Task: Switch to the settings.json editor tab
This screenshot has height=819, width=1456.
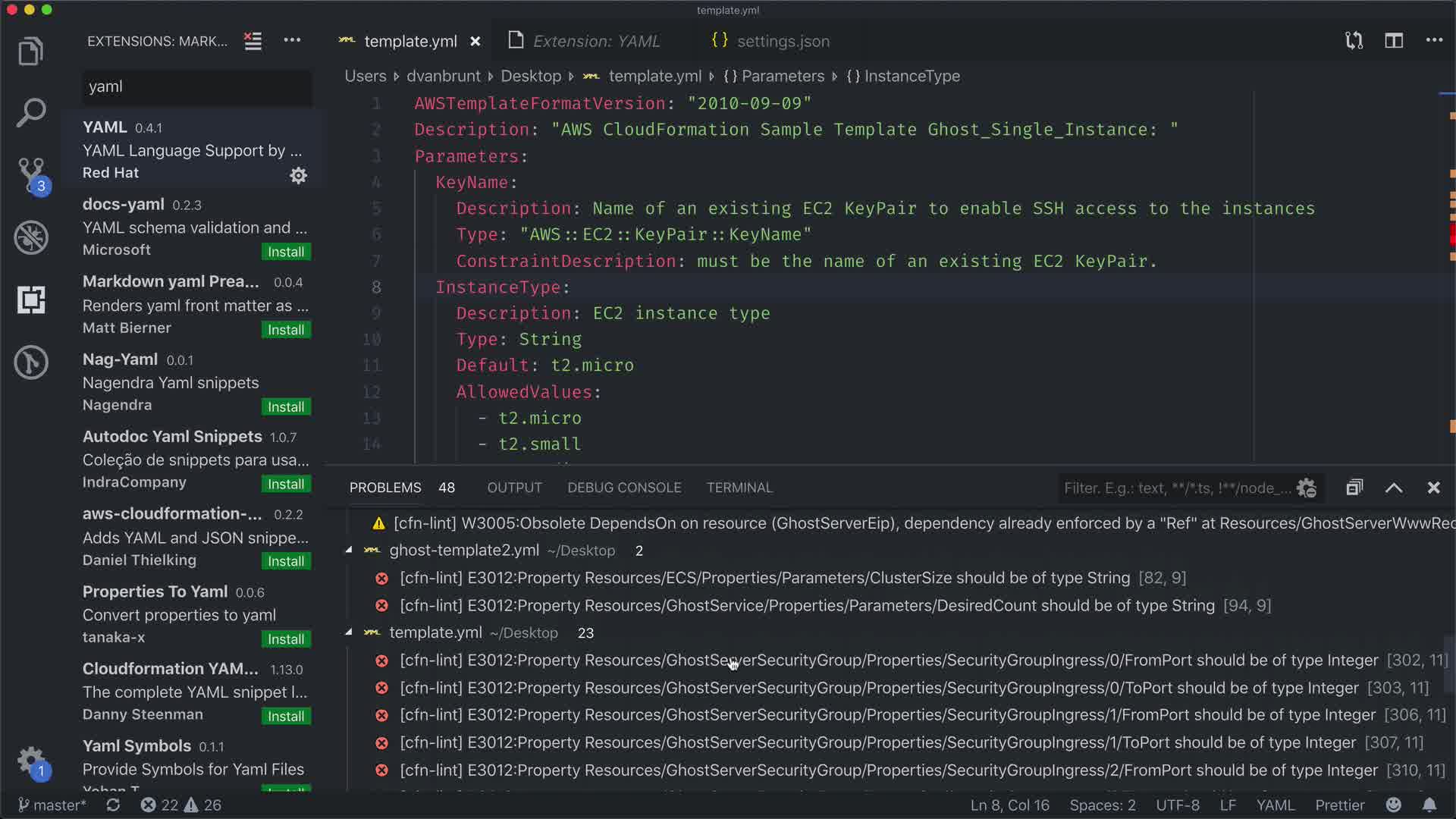Action: coord(783,41)
